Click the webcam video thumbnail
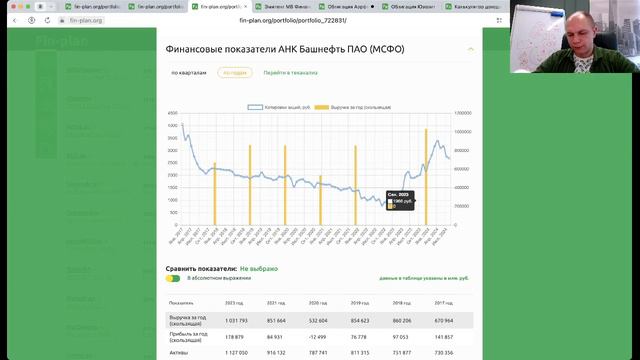The height and width of the screenshot is (360, 640). 575,37
